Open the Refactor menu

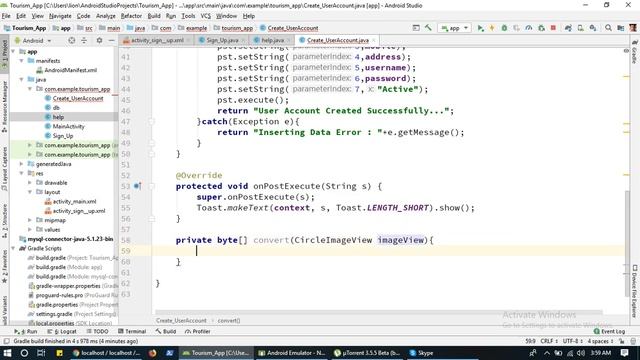click(131, 16)
